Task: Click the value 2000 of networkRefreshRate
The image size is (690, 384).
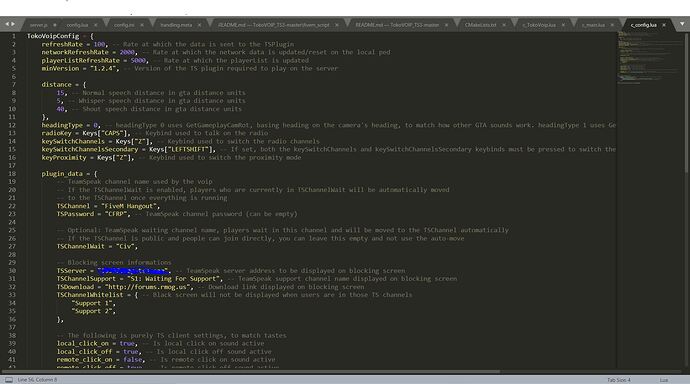Action: coord(127,52)
